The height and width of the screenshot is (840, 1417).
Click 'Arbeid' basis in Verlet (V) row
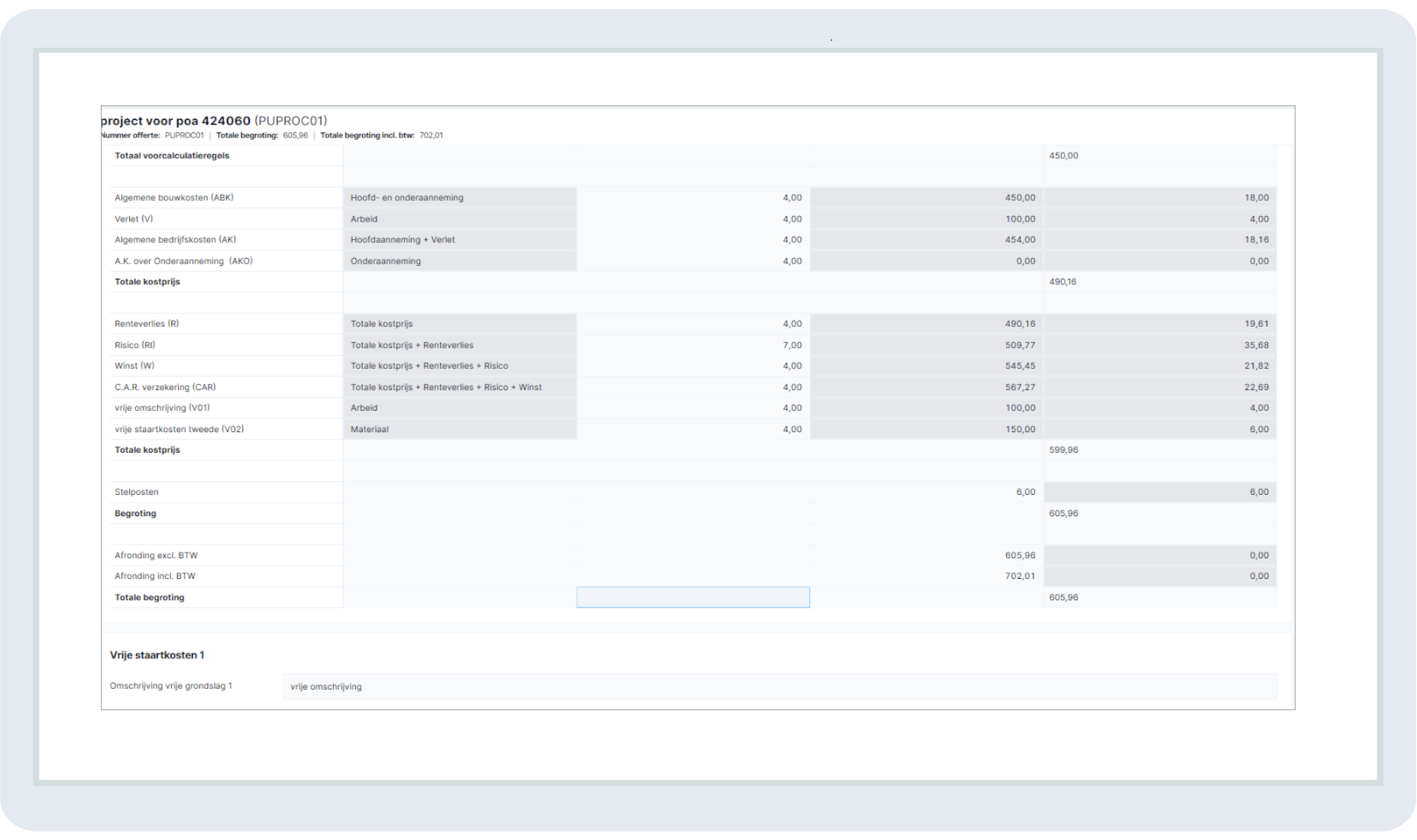pyautogui.click(x=459, y=219)
